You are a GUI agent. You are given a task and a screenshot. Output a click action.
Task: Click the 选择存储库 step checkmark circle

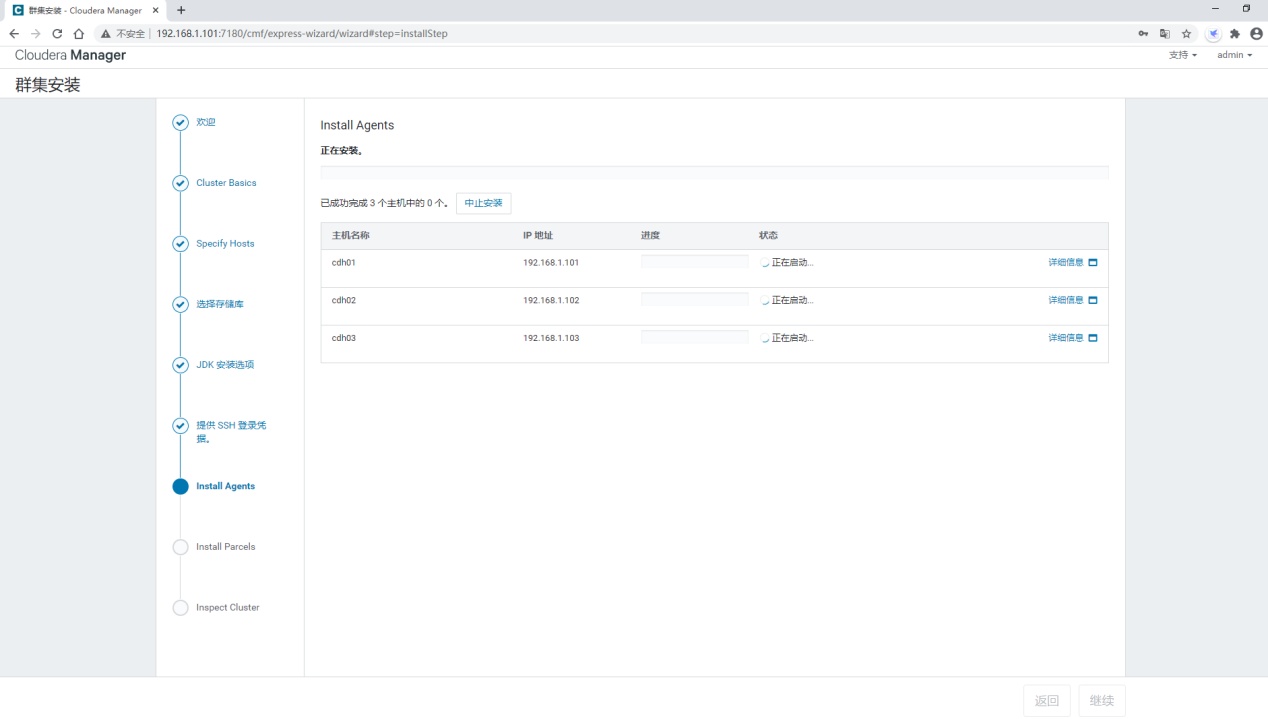tap(180, 304)
